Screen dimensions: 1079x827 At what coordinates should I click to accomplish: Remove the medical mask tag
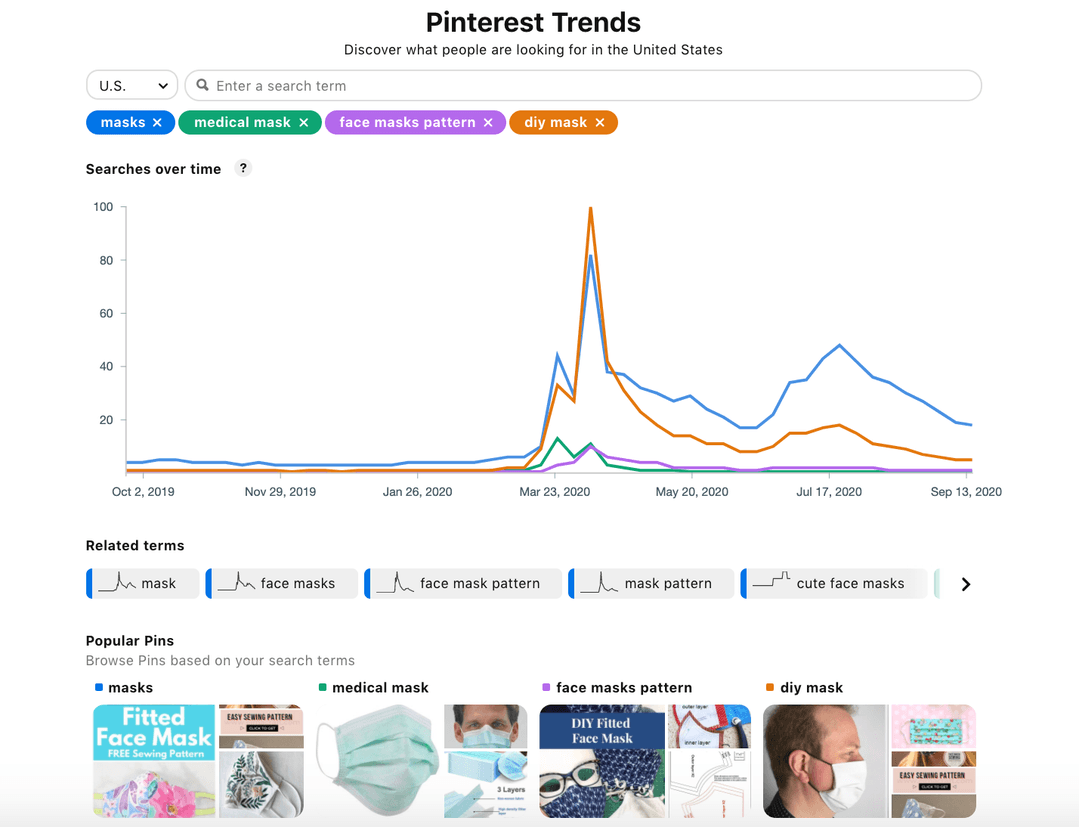click(303, 122)
